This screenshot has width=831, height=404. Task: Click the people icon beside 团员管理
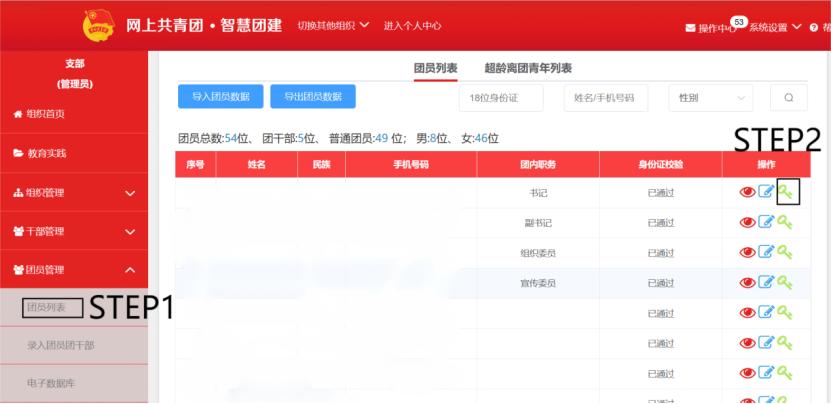(18, 270)
